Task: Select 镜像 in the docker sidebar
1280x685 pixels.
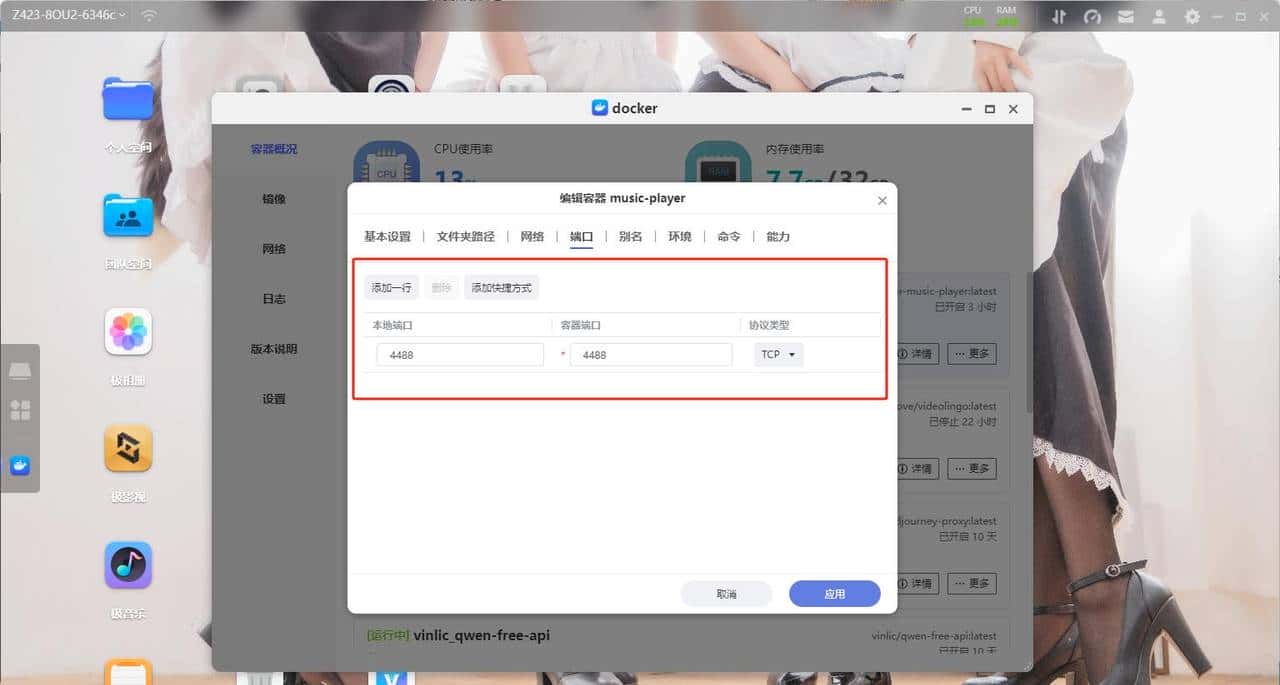Action: [x=272, y=198]
